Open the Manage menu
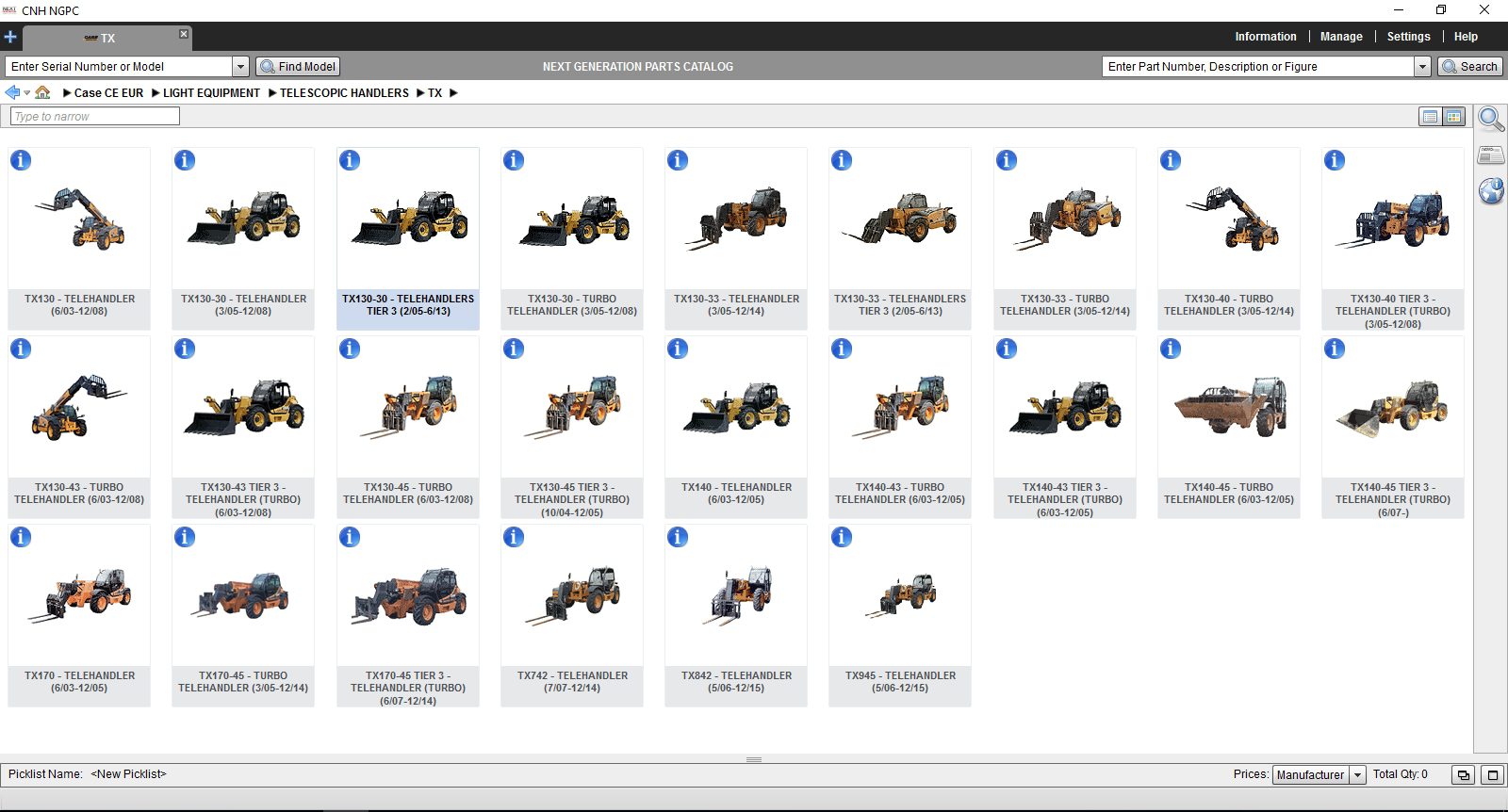Viewport: 1508px width, 812px height. pyautogui.click(x=1341, y=37)
